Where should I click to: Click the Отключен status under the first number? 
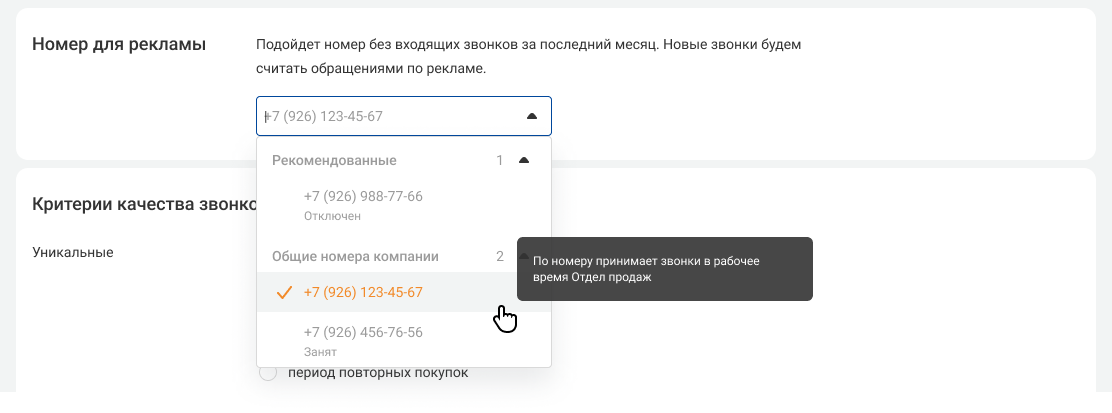[332, 215]
